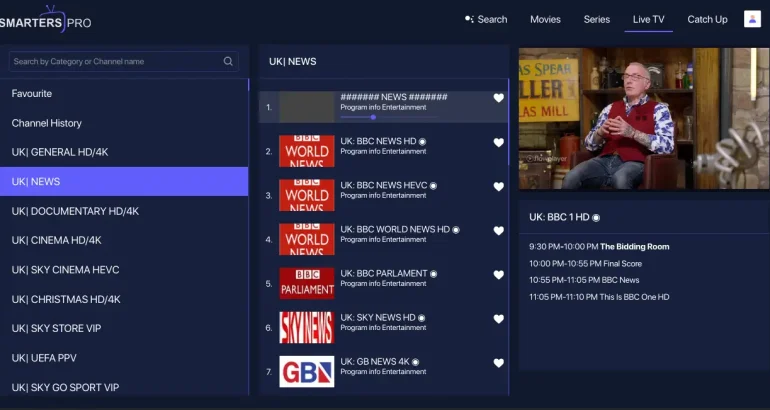Click the GB News channel logo
Image resolution: width=770 pixels, height=410 pixels.
[x=306, y=372]
